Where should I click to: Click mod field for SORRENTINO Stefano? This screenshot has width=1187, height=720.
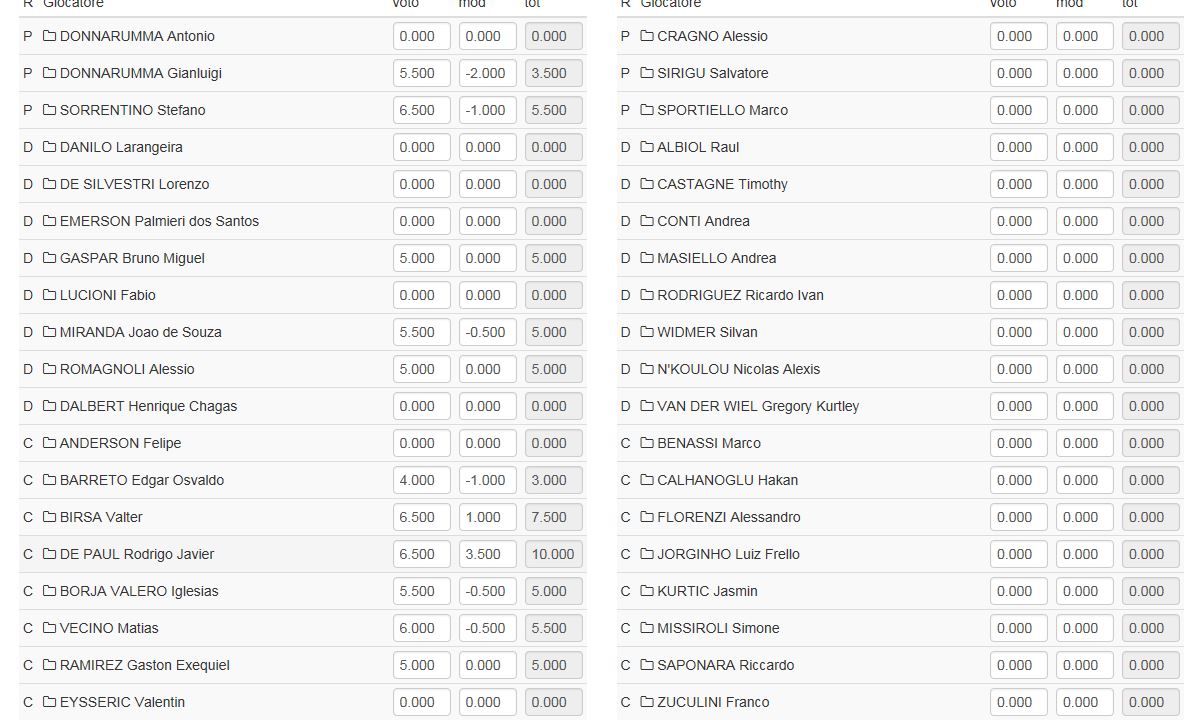coord(487,110)
